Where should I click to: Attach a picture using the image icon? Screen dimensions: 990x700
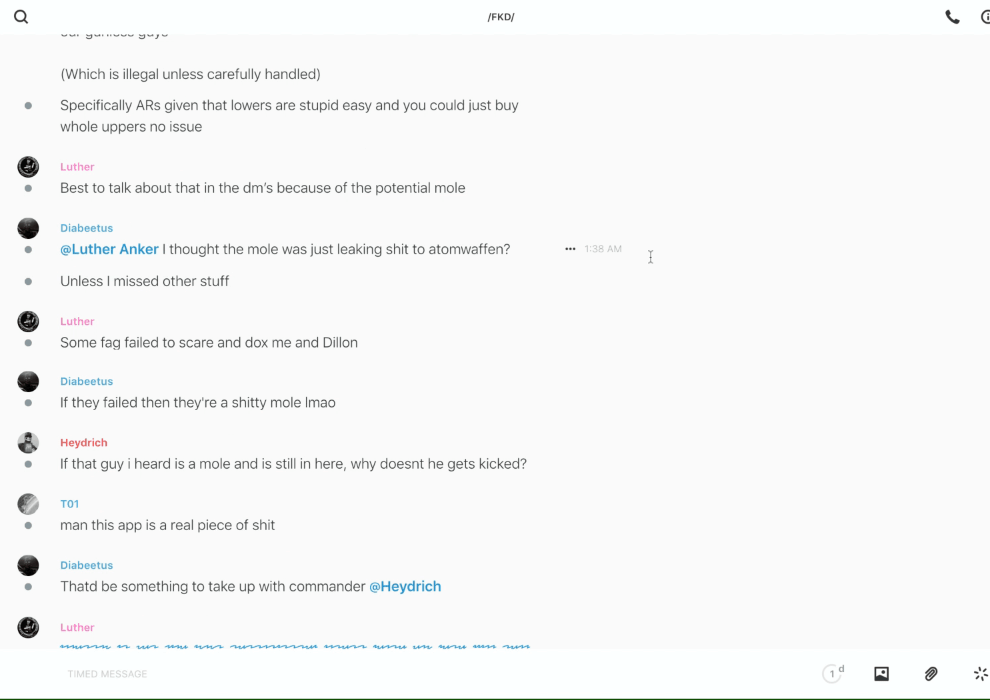tap(881, 674)
